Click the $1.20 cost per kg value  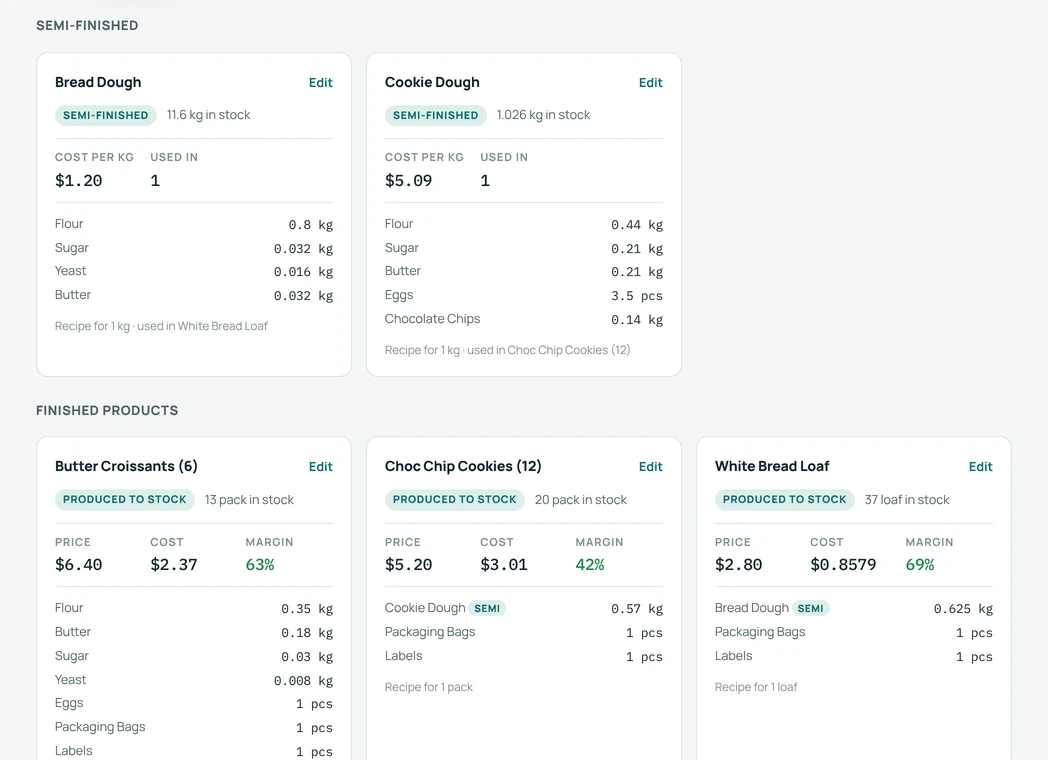pyautogui.click(x=79, y=180)
